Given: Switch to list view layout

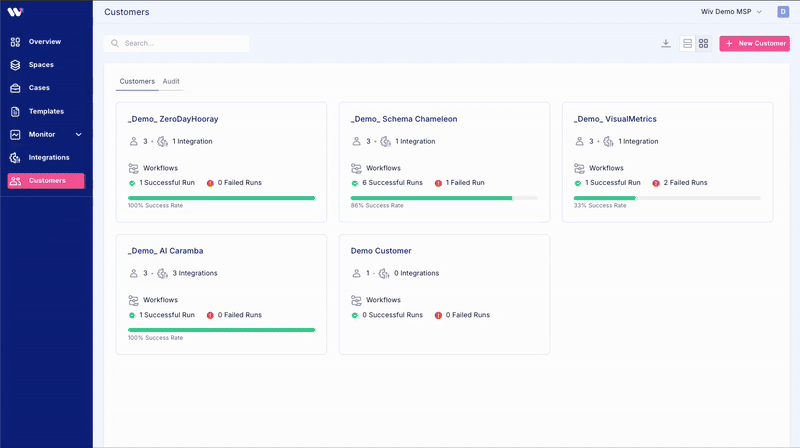Looking at the screenshot, I should coord(687,44).
